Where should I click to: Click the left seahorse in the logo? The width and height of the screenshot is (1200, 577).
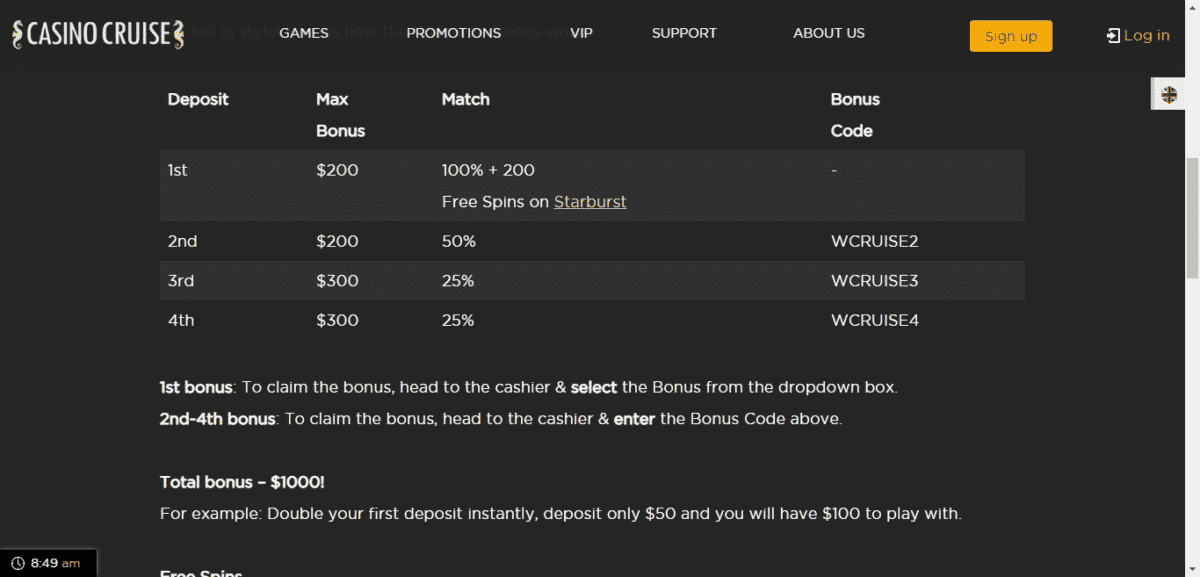pos(18,34)
